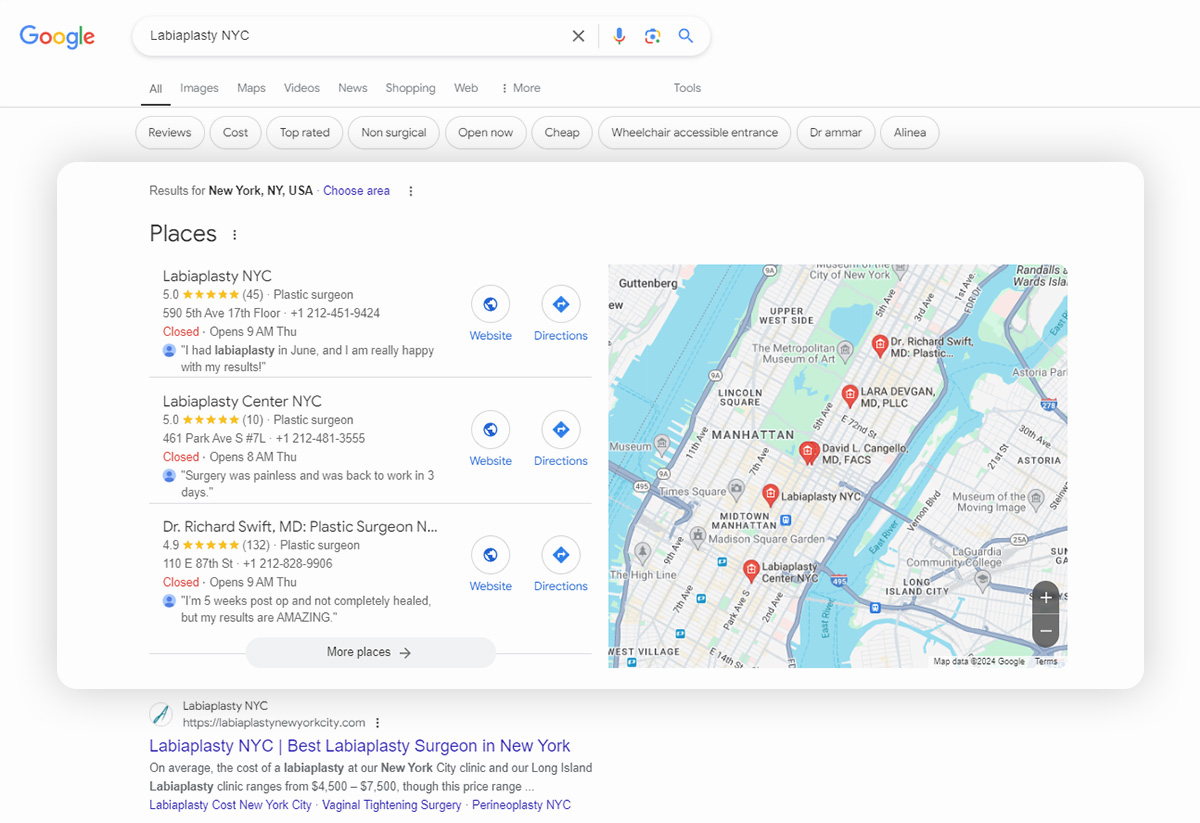Select the Labiaplasty Center NYC map pin
The image size is (1200, 823).
tap(751, 570)
